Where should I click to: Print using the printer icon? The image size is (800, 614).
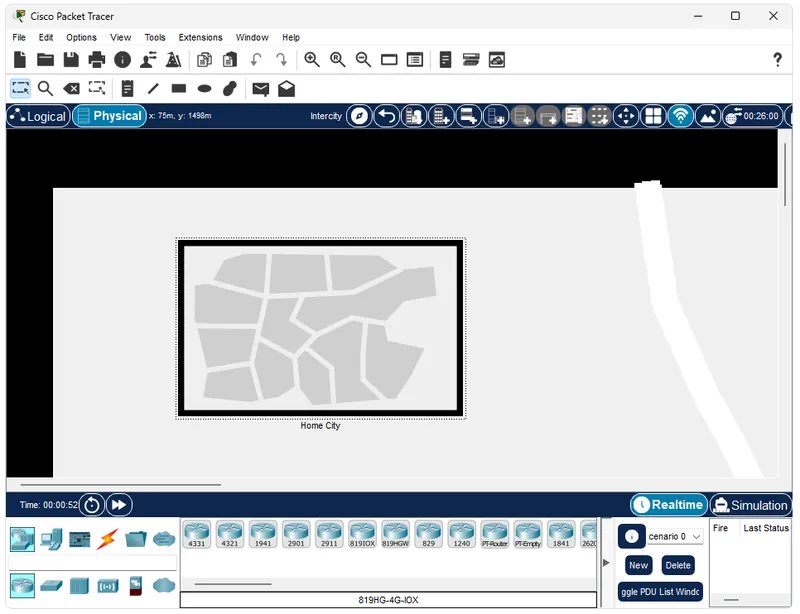pos(96,60)
